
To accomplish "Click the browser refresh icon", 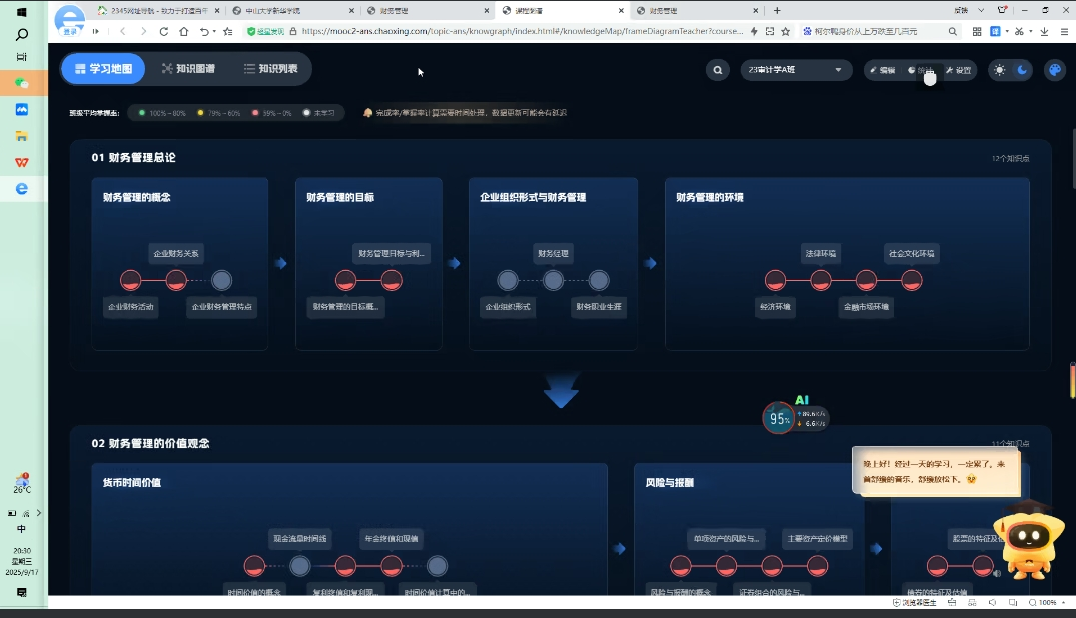I will tap(164, 31).
